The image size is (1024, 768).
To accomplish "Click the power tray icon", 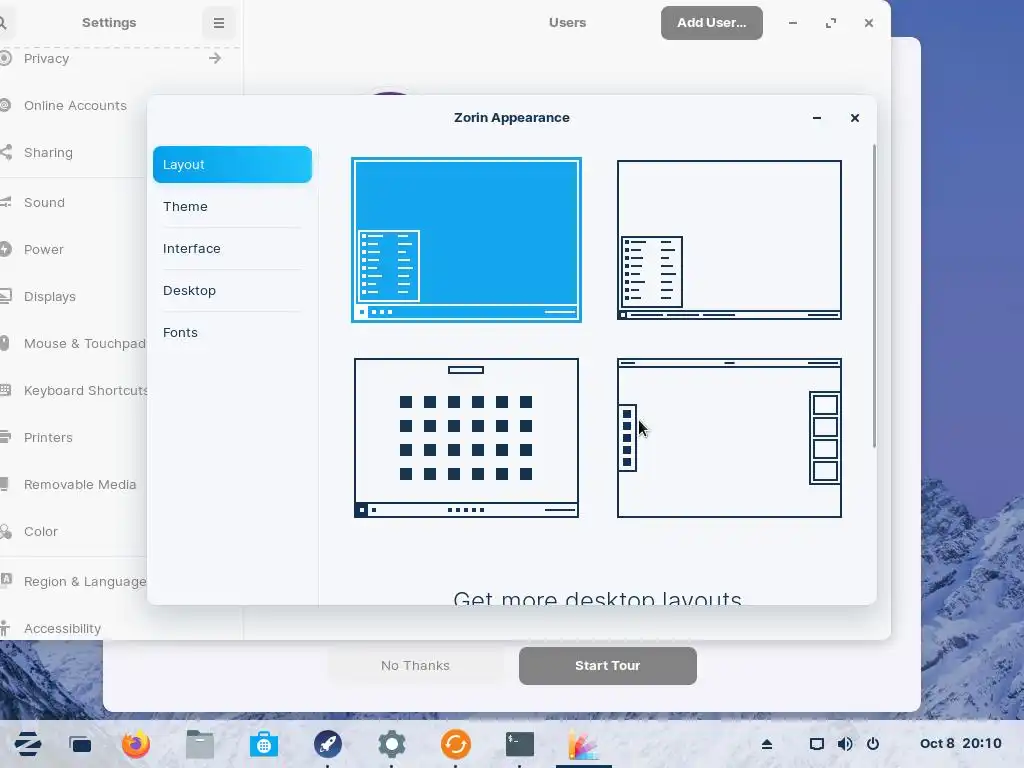I will point(873,744).
